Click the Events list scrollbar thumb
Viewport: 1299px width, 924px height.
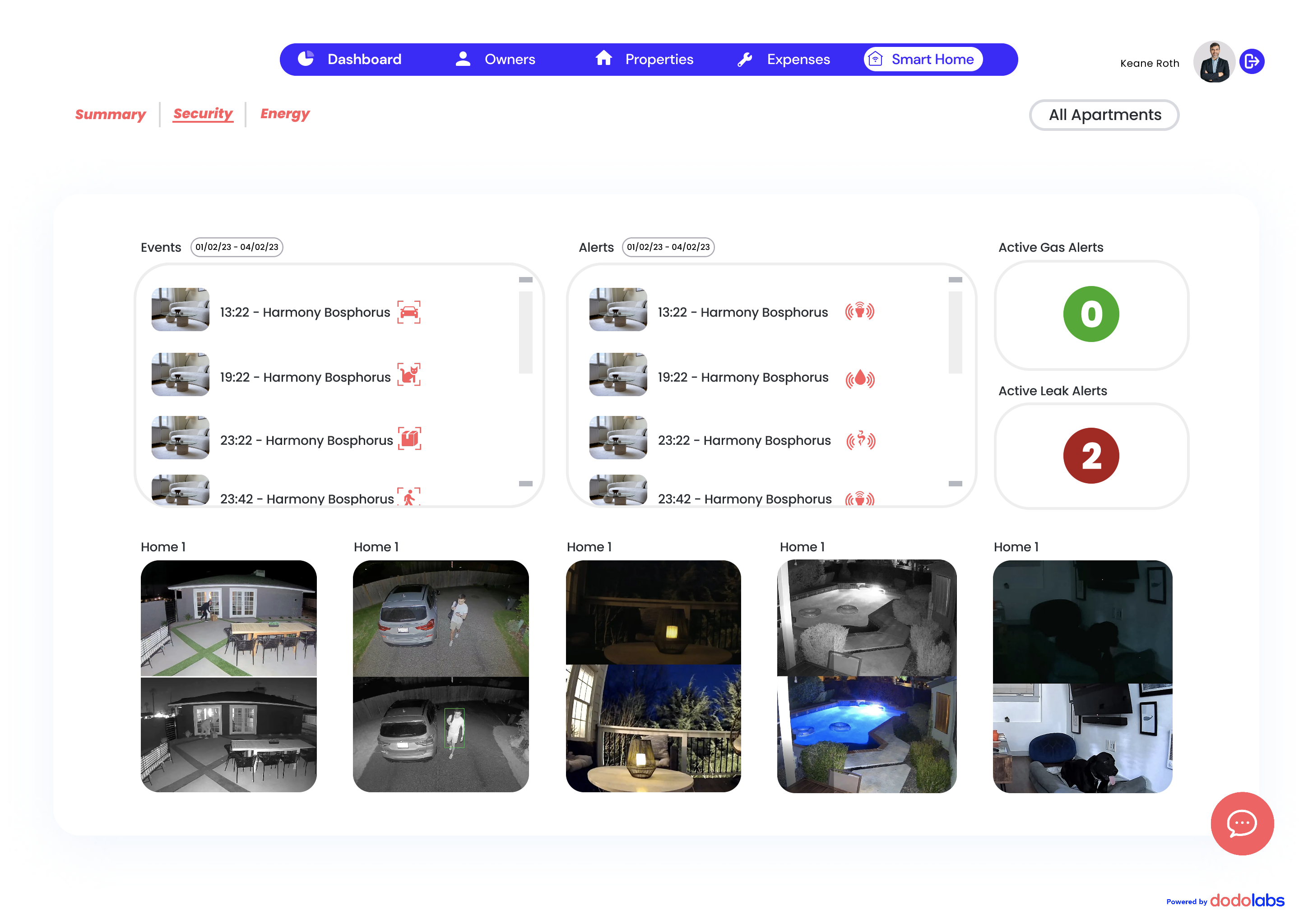[x=525, y=332]
